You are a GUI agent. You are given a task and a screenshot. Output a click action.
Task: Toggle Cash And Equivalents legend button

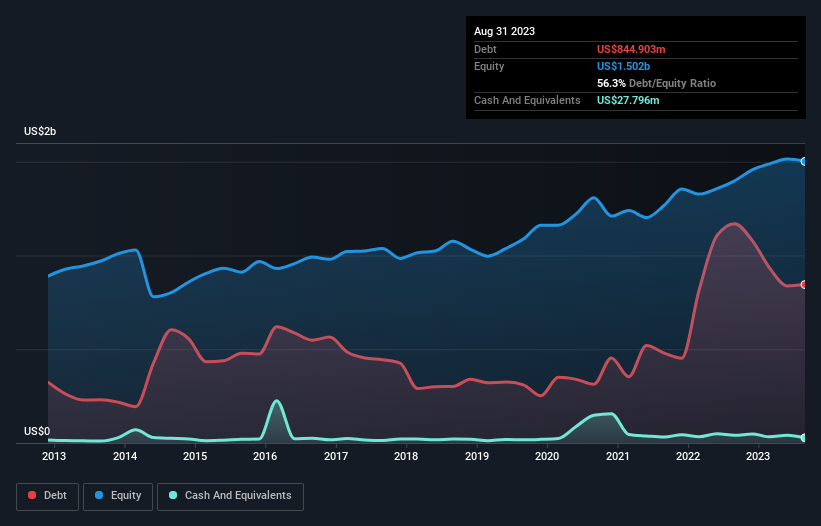click(x=230, y=496)
